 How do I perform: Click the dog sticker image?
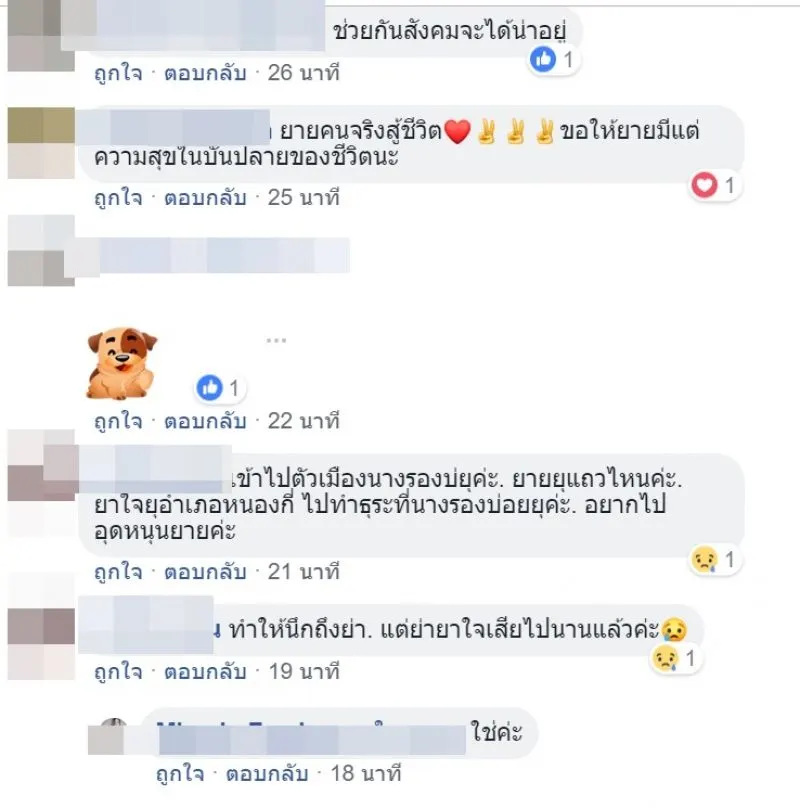122,363
